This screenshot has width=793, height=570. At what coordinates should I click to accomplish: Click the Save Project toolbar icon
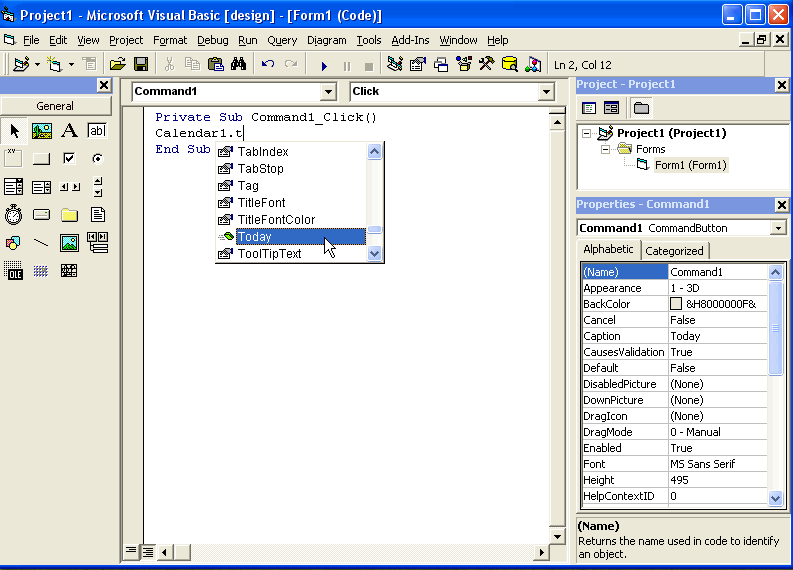click(141, 64)
